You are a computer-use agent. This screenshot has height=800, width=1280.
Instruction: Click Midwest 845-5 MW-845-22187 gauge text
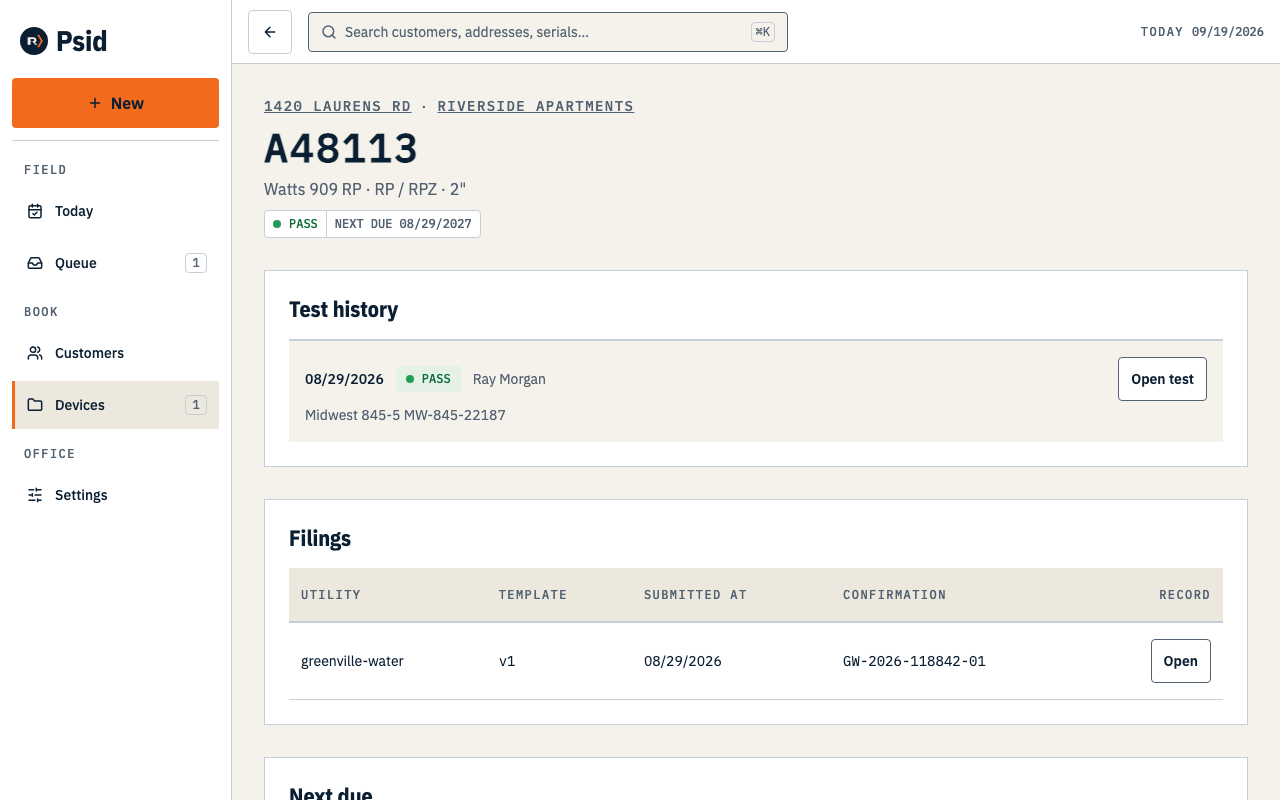click(x=405, y=415)
